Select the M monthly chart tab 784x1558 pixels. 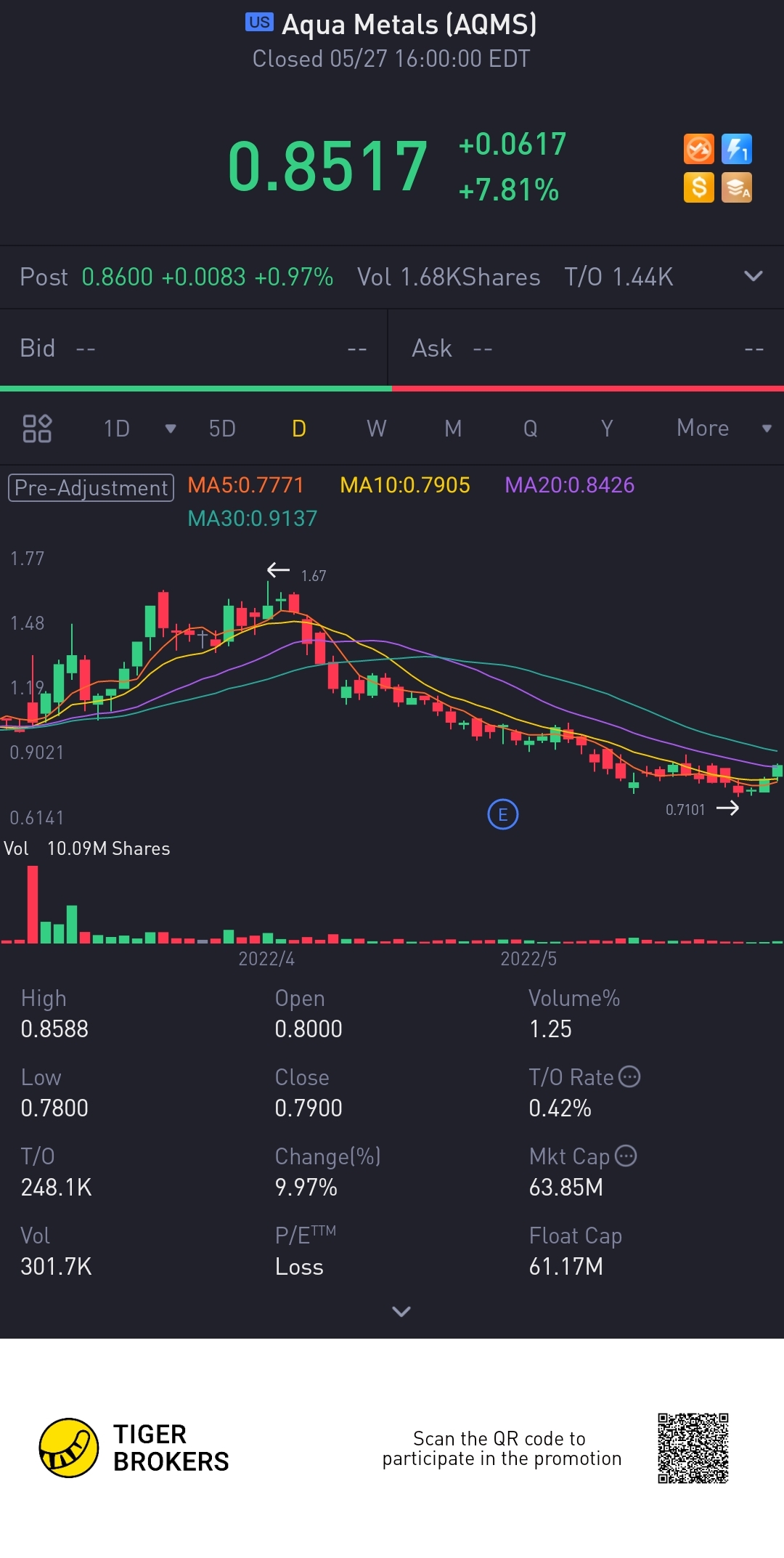click(453, 429)
